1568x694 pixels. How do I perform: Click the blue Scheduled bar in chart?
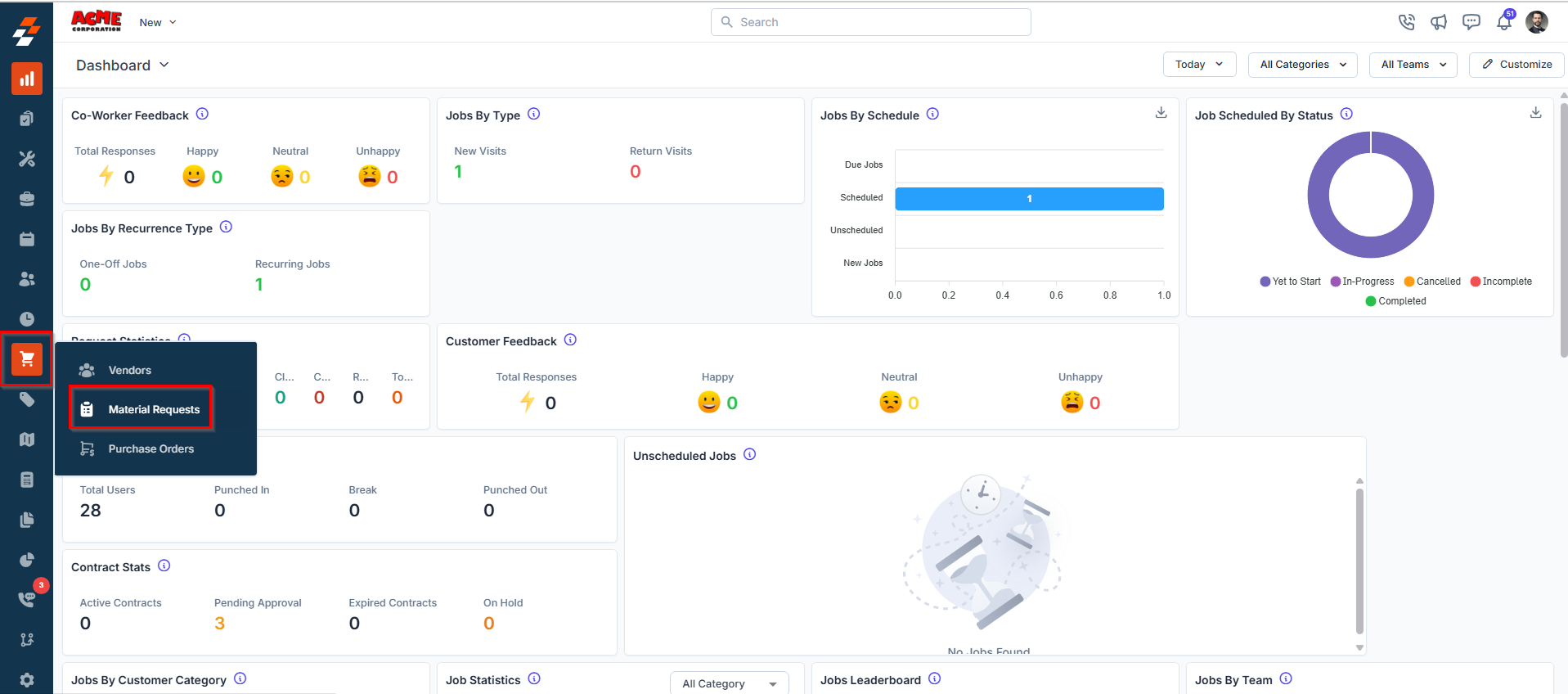click(1029, 199)
